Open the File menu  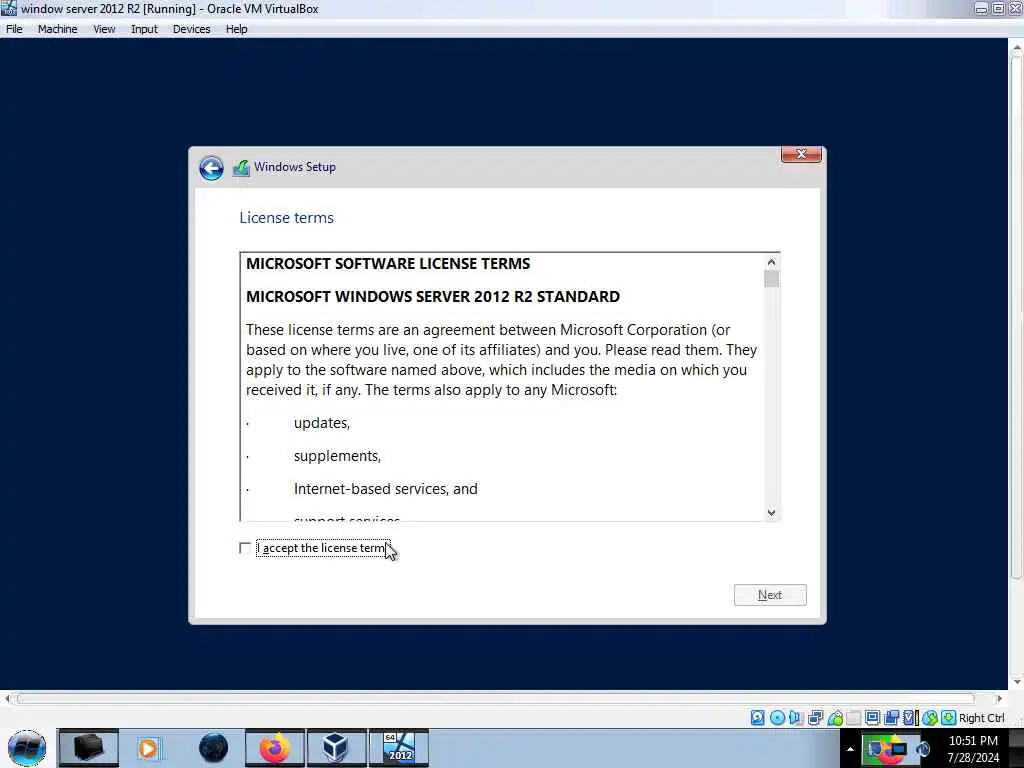[x=14, y=29]
